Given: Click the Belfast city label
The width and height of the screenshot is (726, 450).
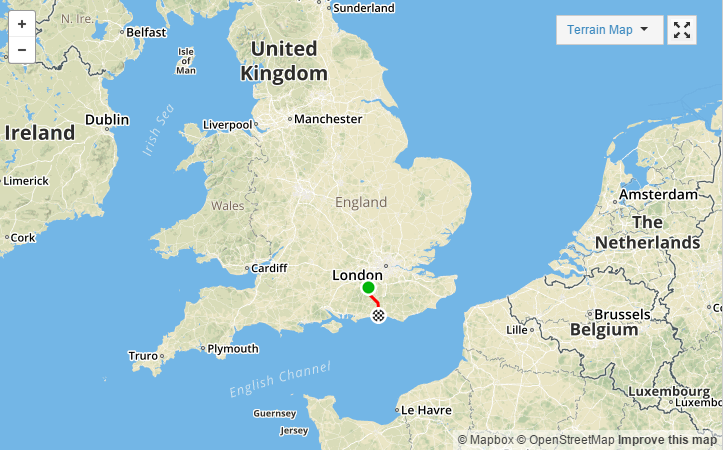Looking at the screenshot, I should click(146, 32).
